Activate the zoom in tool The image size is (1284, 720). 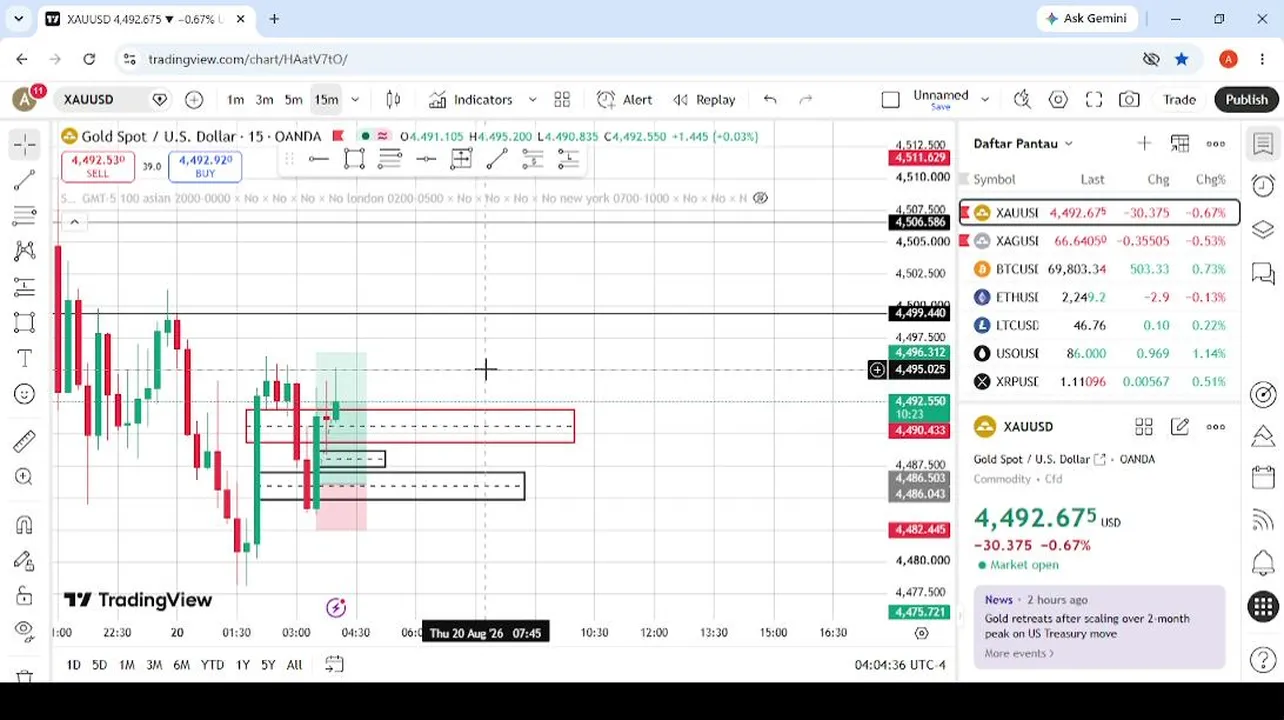[25, 477]
